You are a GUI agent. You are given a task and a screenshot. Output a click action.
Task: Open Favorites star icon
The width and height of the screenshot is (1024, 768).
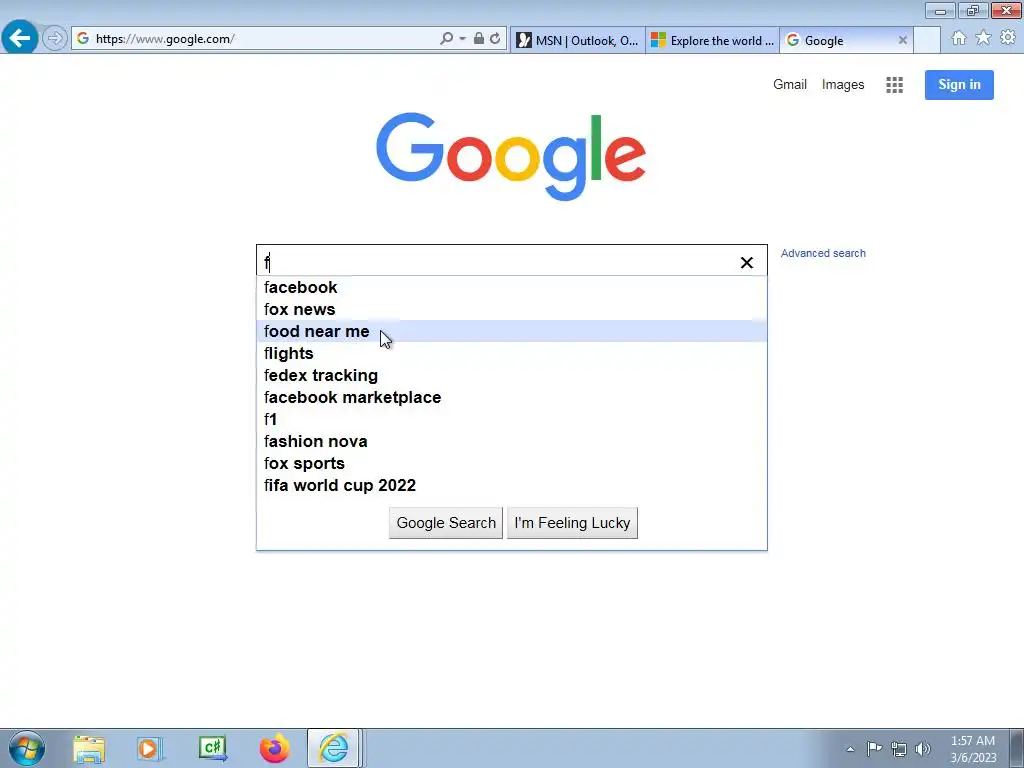coord(983,38)
